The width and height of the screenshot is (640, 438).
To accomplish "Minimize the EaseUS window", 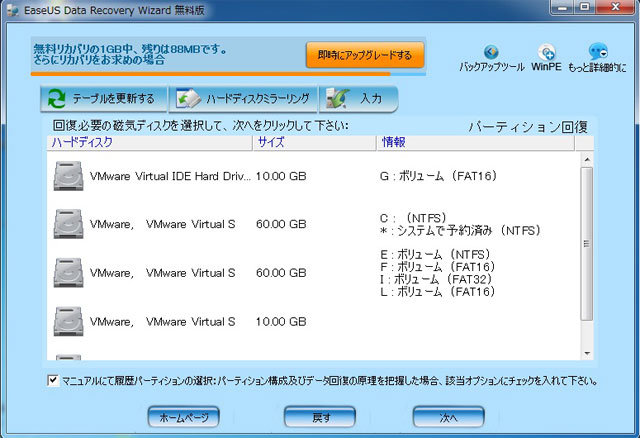I will (562, 7).
